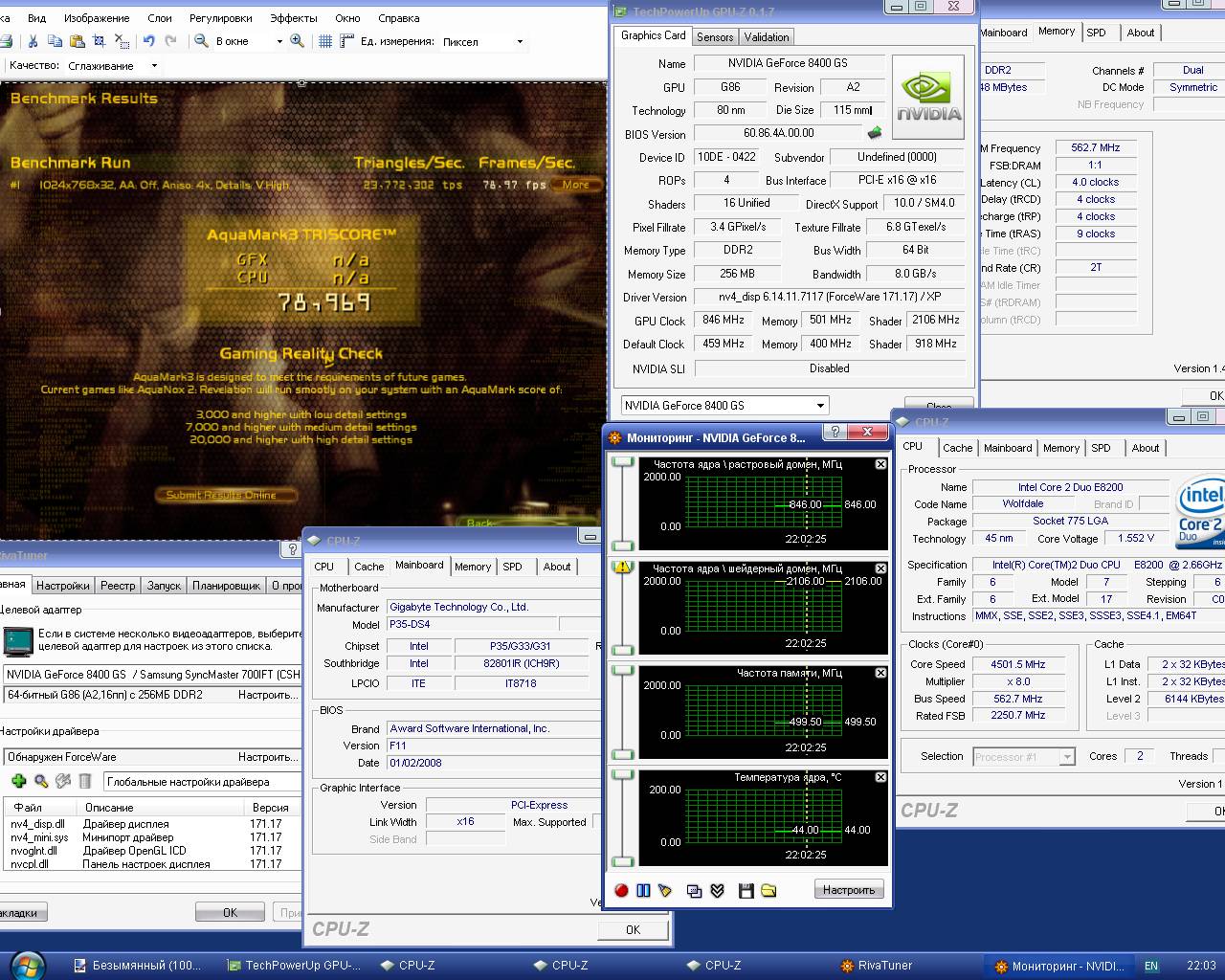Click the blue pause icon in monitoring window

[643, 890]
